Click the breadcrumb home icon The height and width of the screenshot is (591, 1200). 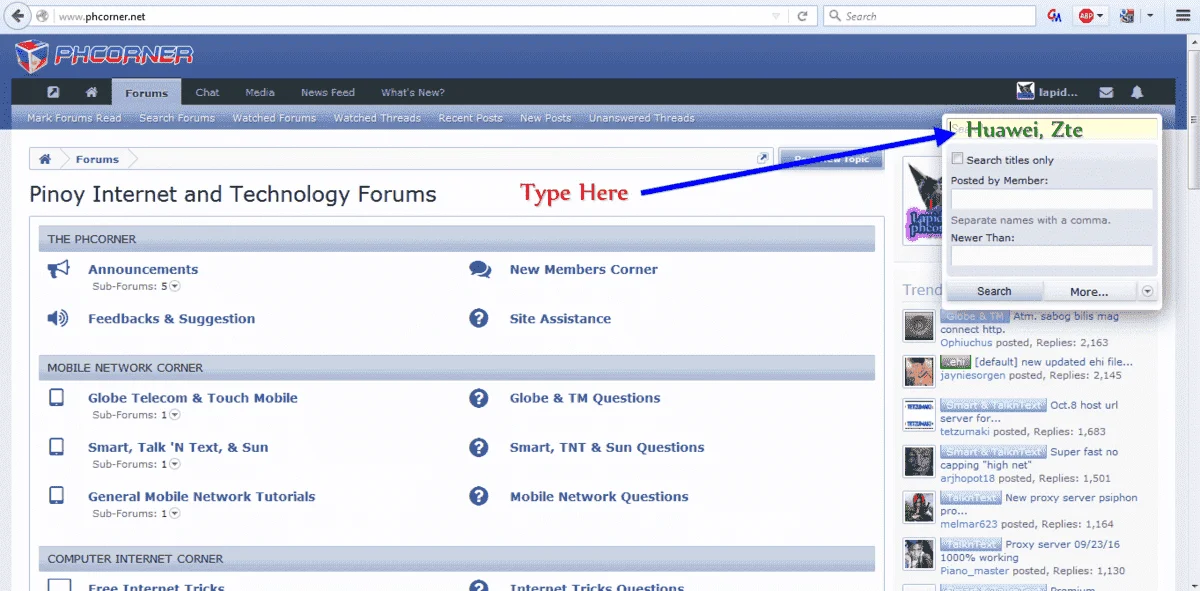[x=45, y=159]
